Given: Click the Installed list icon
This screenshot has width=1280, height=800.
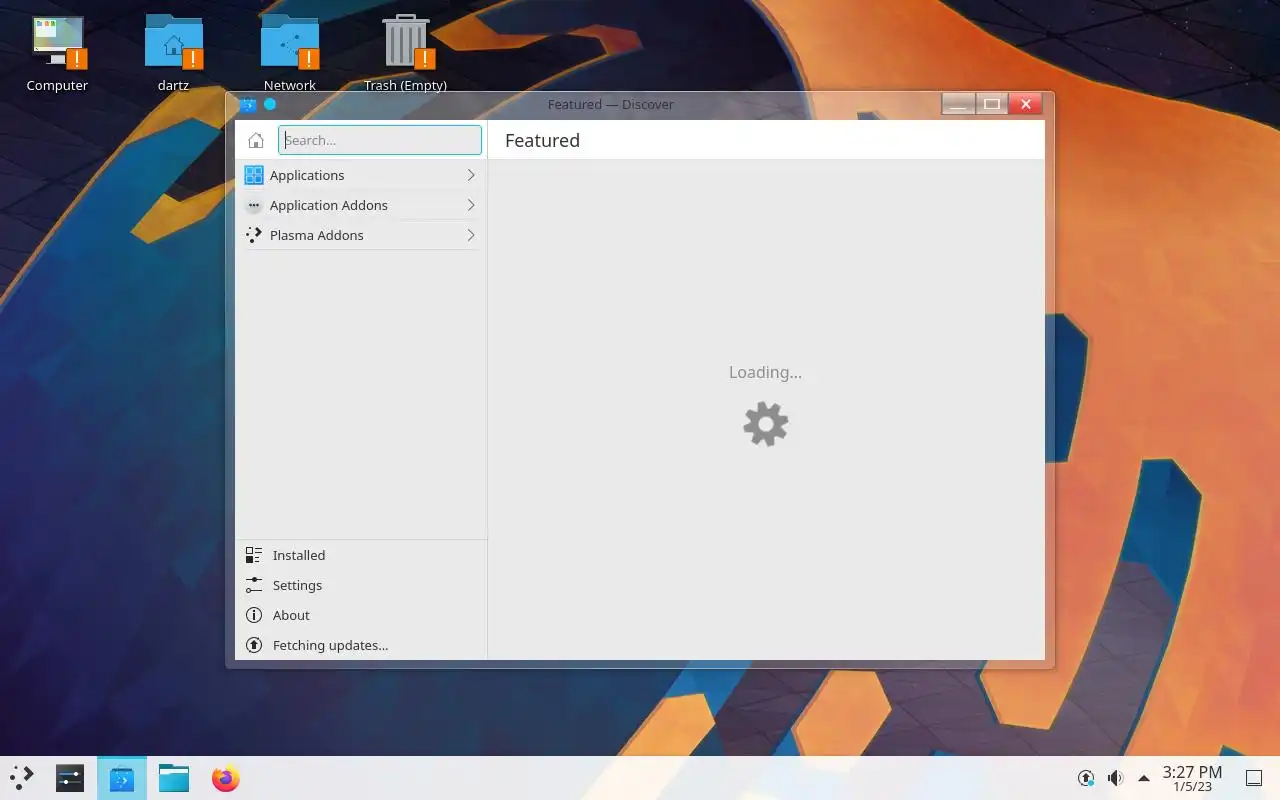Looking at the screenshot, I should pyautogui.click(x=254, y=555).
